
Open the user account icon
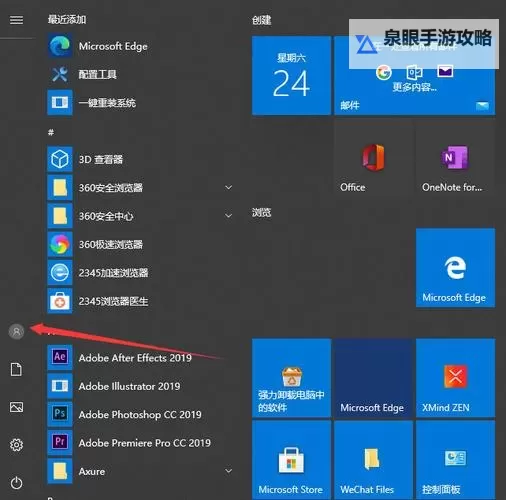point(16,331)
